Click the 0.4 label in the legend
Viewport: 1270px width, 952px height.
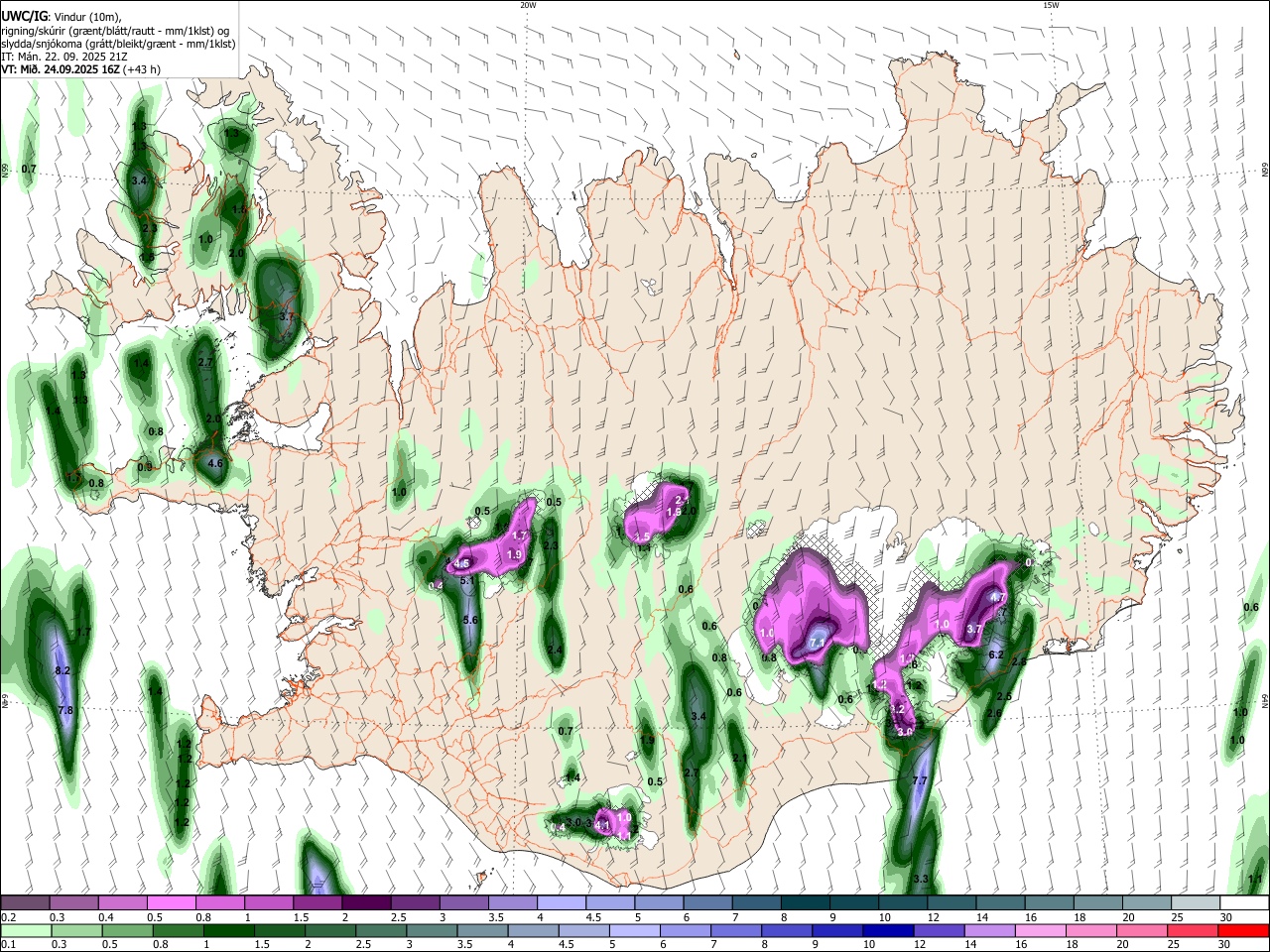[106, 917]
